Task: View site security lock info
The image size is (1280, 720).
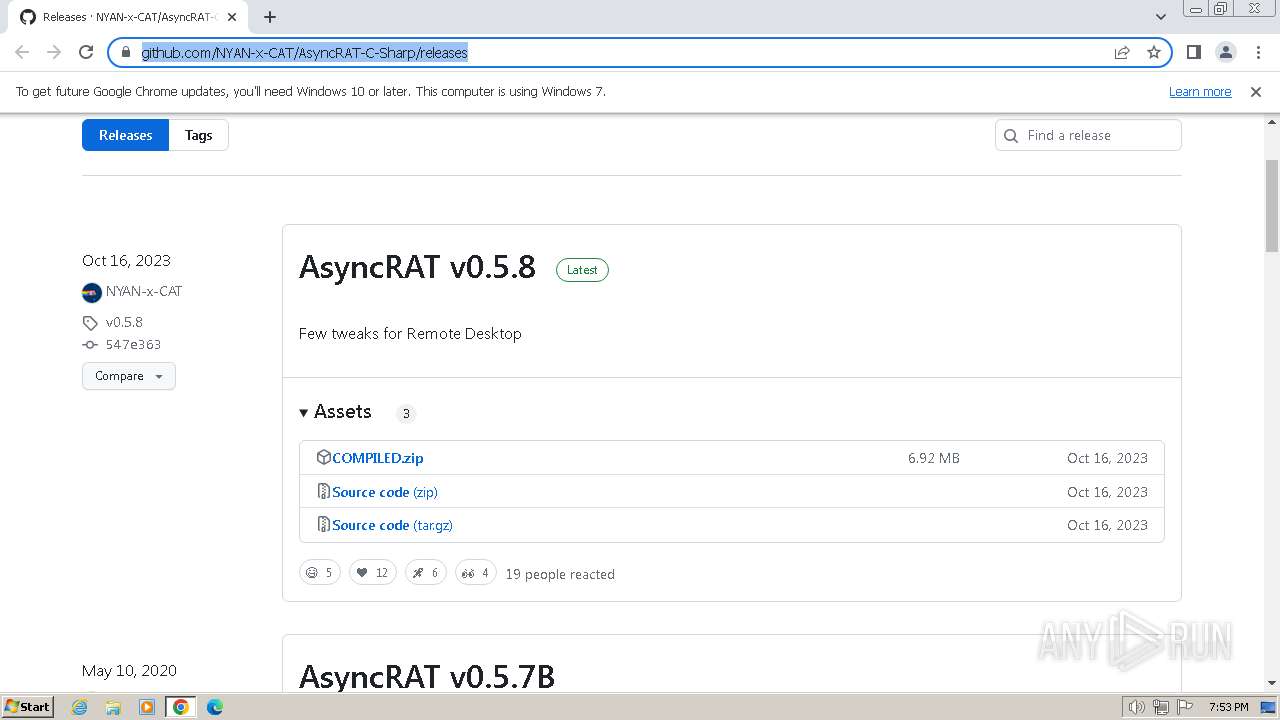Action: click(125, 52)
